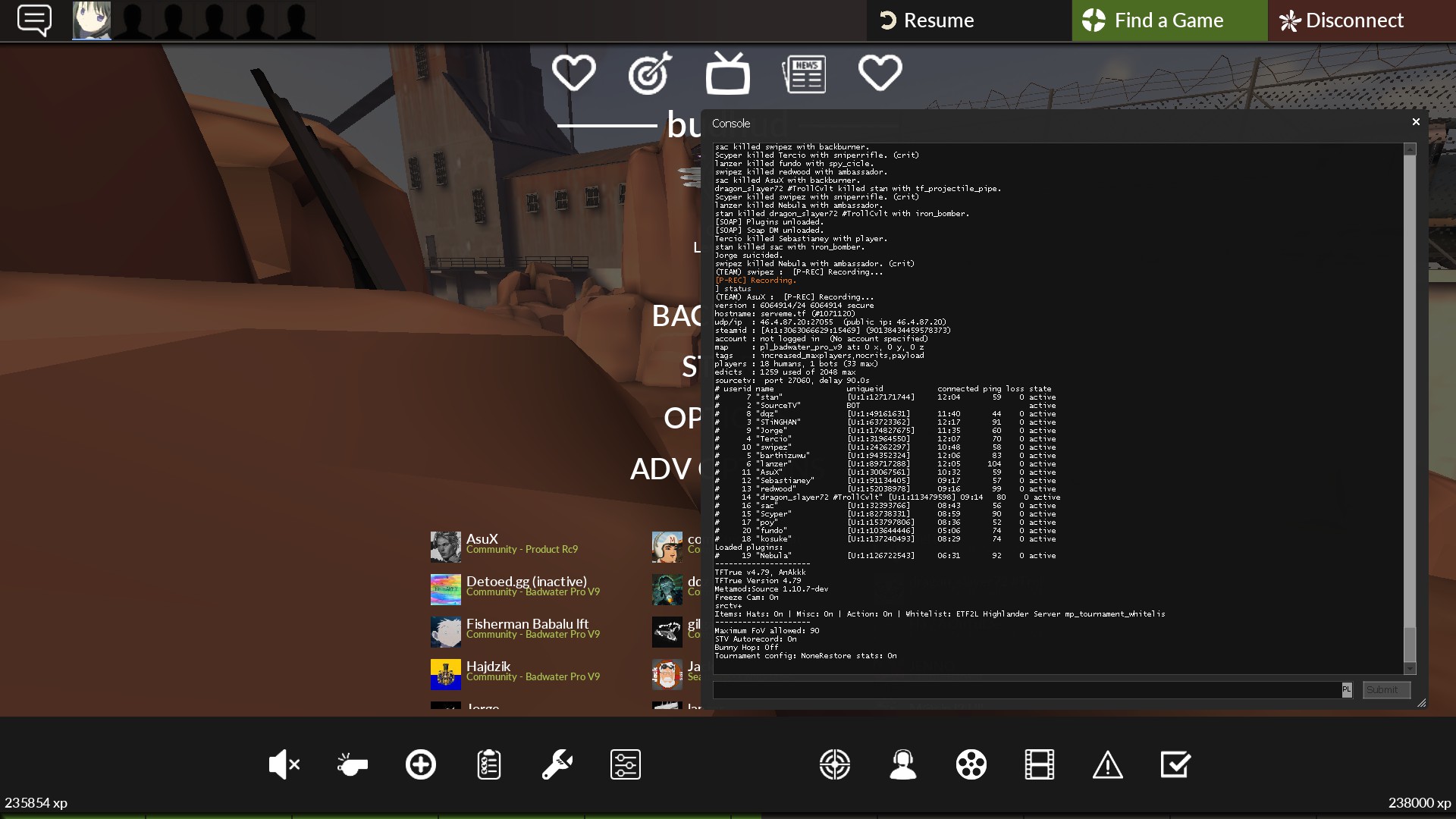Toggle the muted speaker icon
Viewport: 1456px width, 819px height.
coord(284,764)
